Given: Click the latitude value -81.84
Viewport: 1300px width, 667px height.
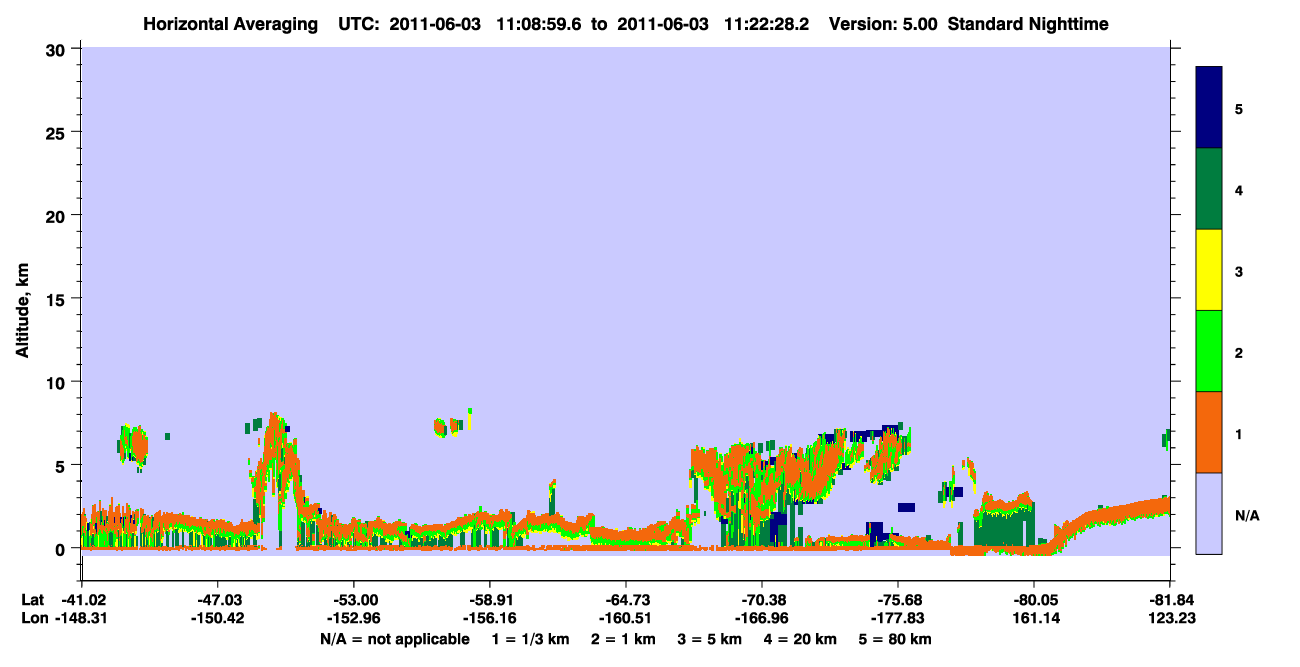Looking at the screenshot, I should tap(1170, 600).
